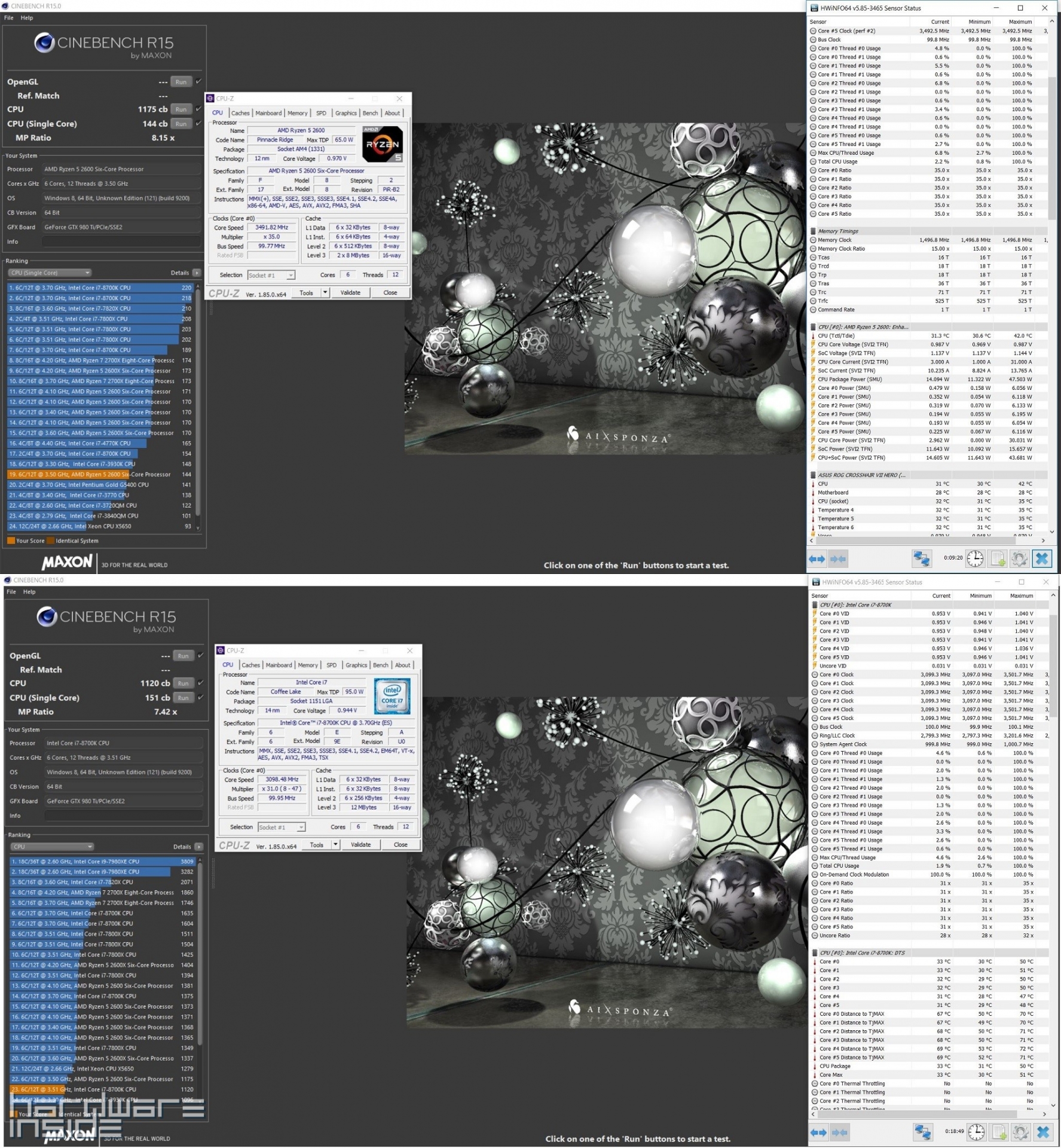Click expand-columns arrows icon in lower HWiNFO64 window
This screenshot has height=1148, width=1061.
[819, 1132]
